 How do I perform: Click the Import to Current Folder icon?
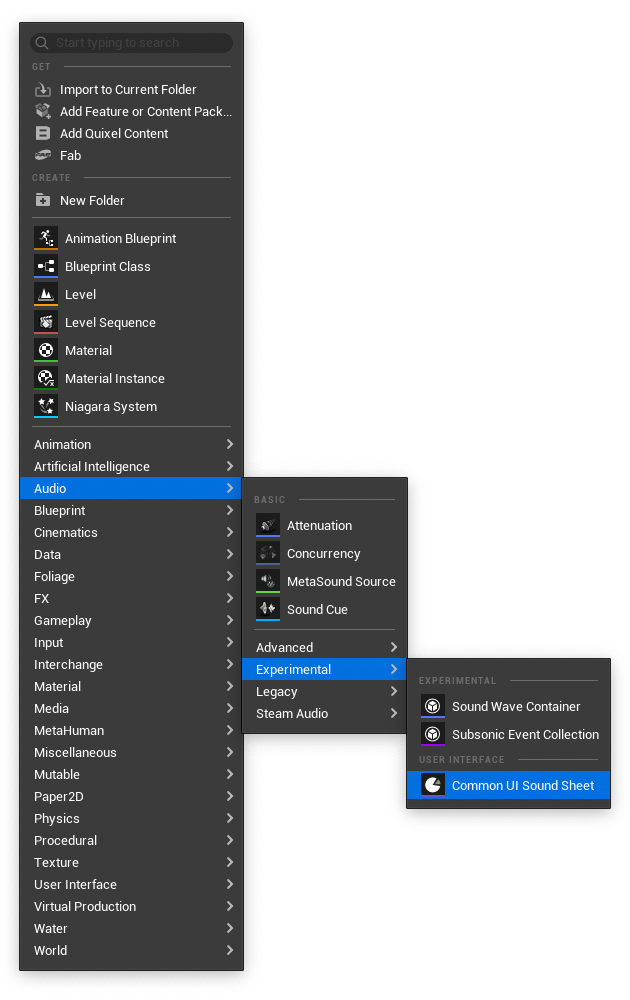click(x=43, y=89)
